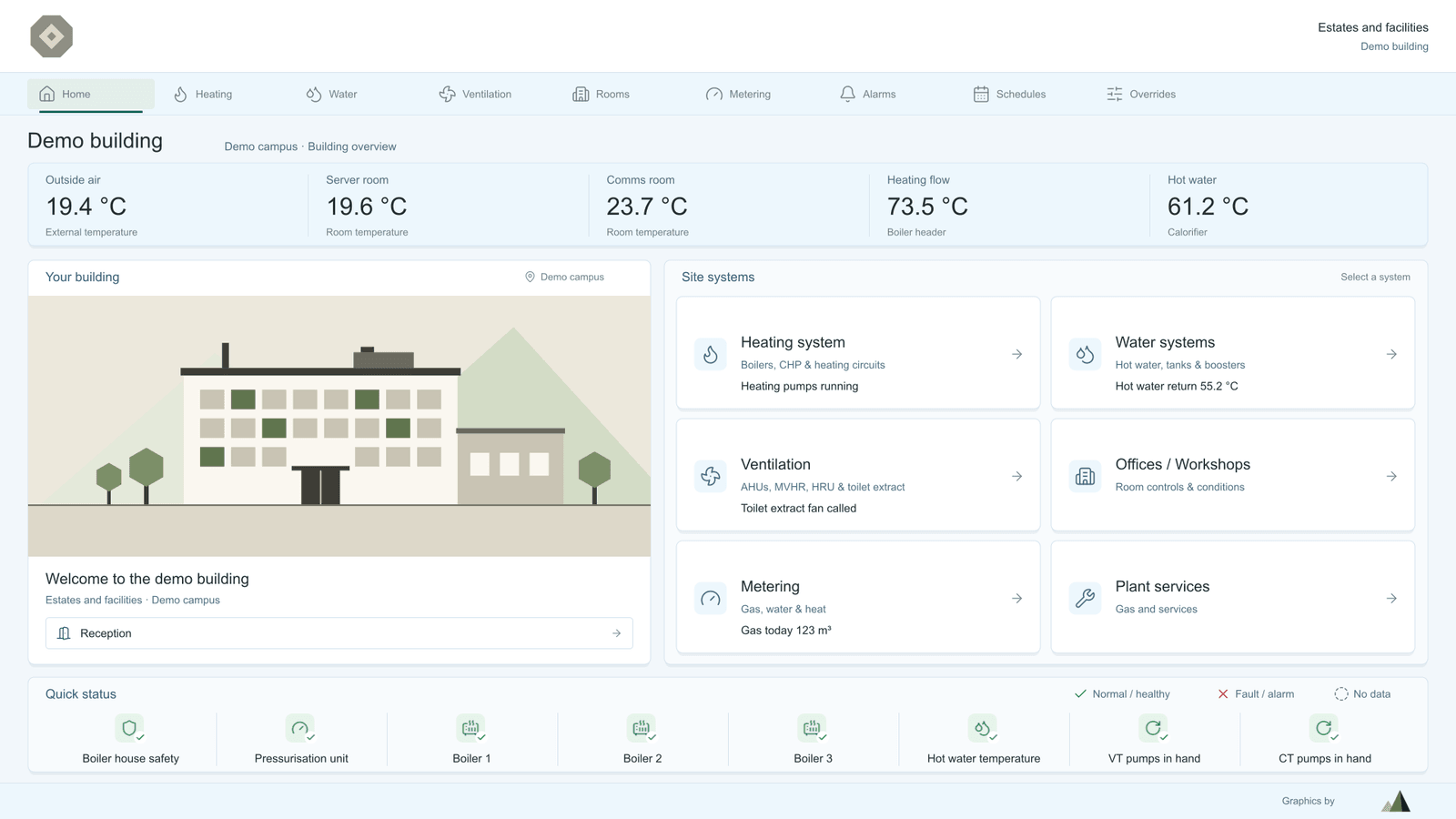Click the Server room 19.6 °C reading

(x=367, y=207)
